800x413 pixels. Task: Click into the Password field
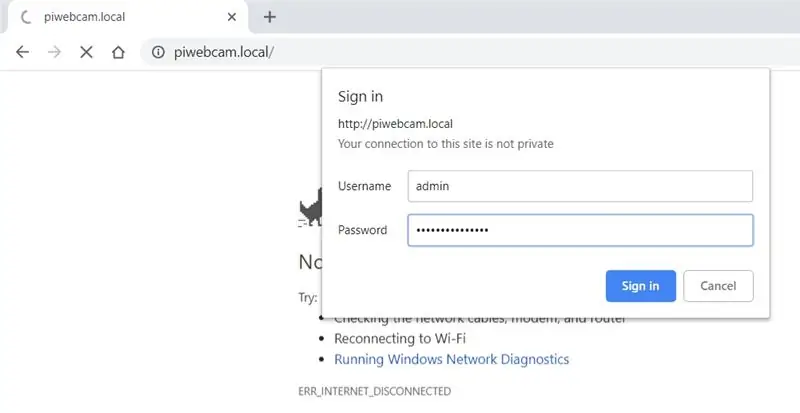point(580,230)
